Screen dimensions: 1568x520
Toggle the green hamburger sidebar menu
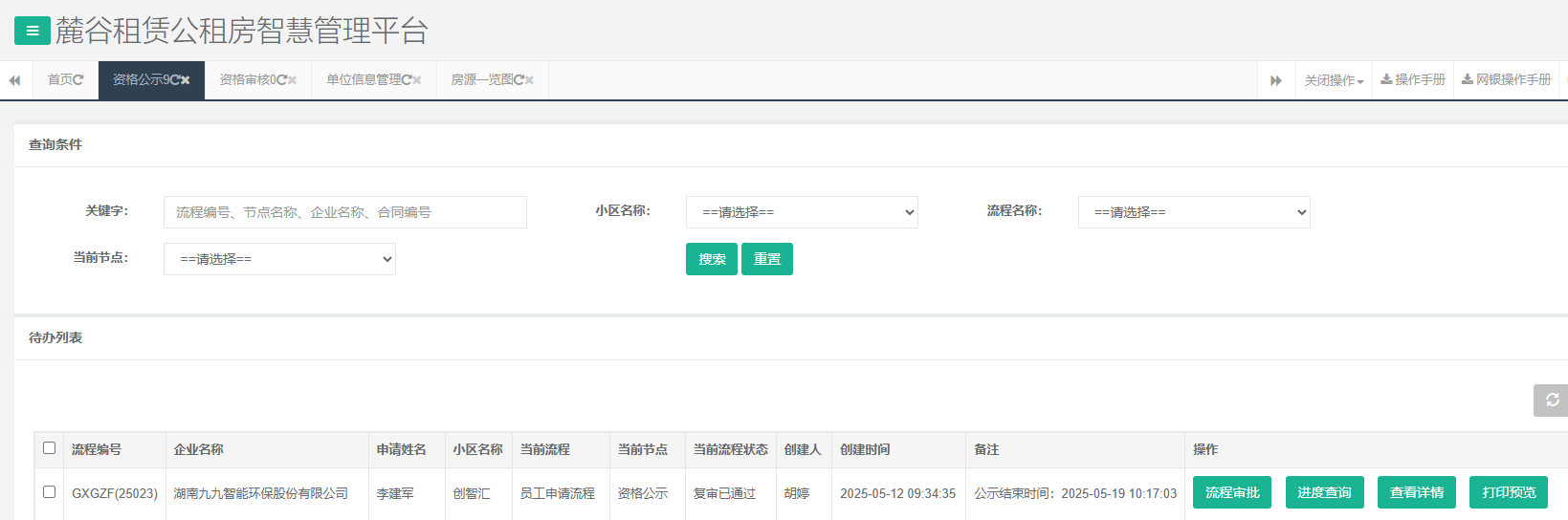tap(32, 31)
